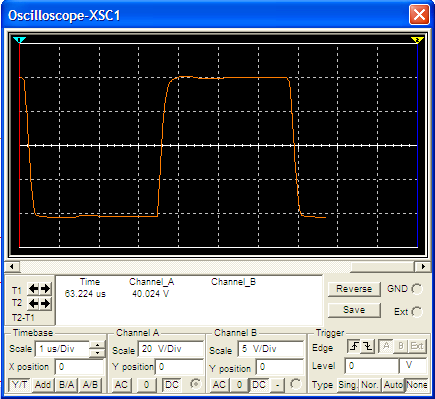Decrease timebase scale with down spinner
435x399 pixels.
click(x=97, y=353)
